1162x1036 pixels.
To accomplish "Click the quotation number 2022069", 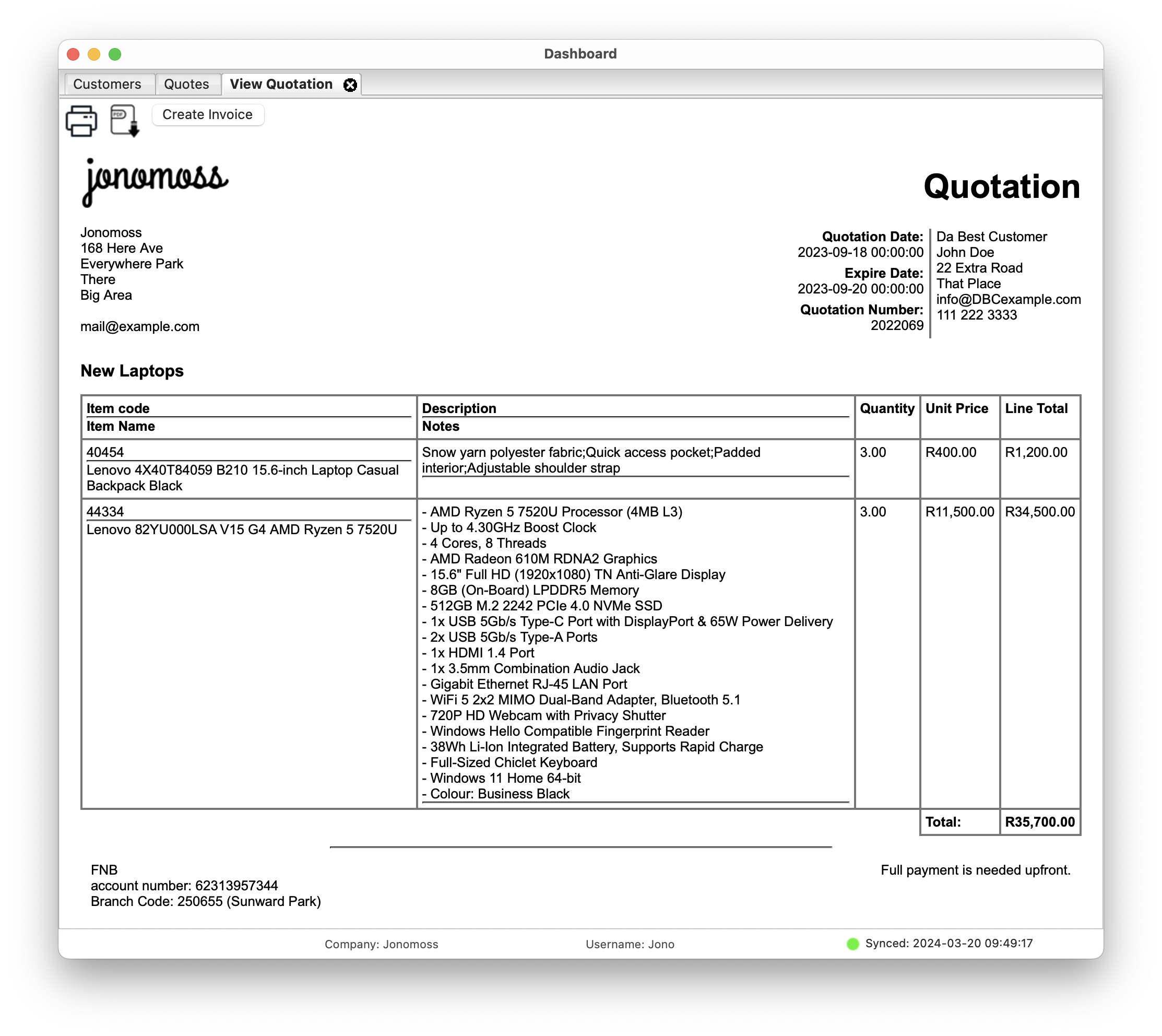I will click(897, 325).
